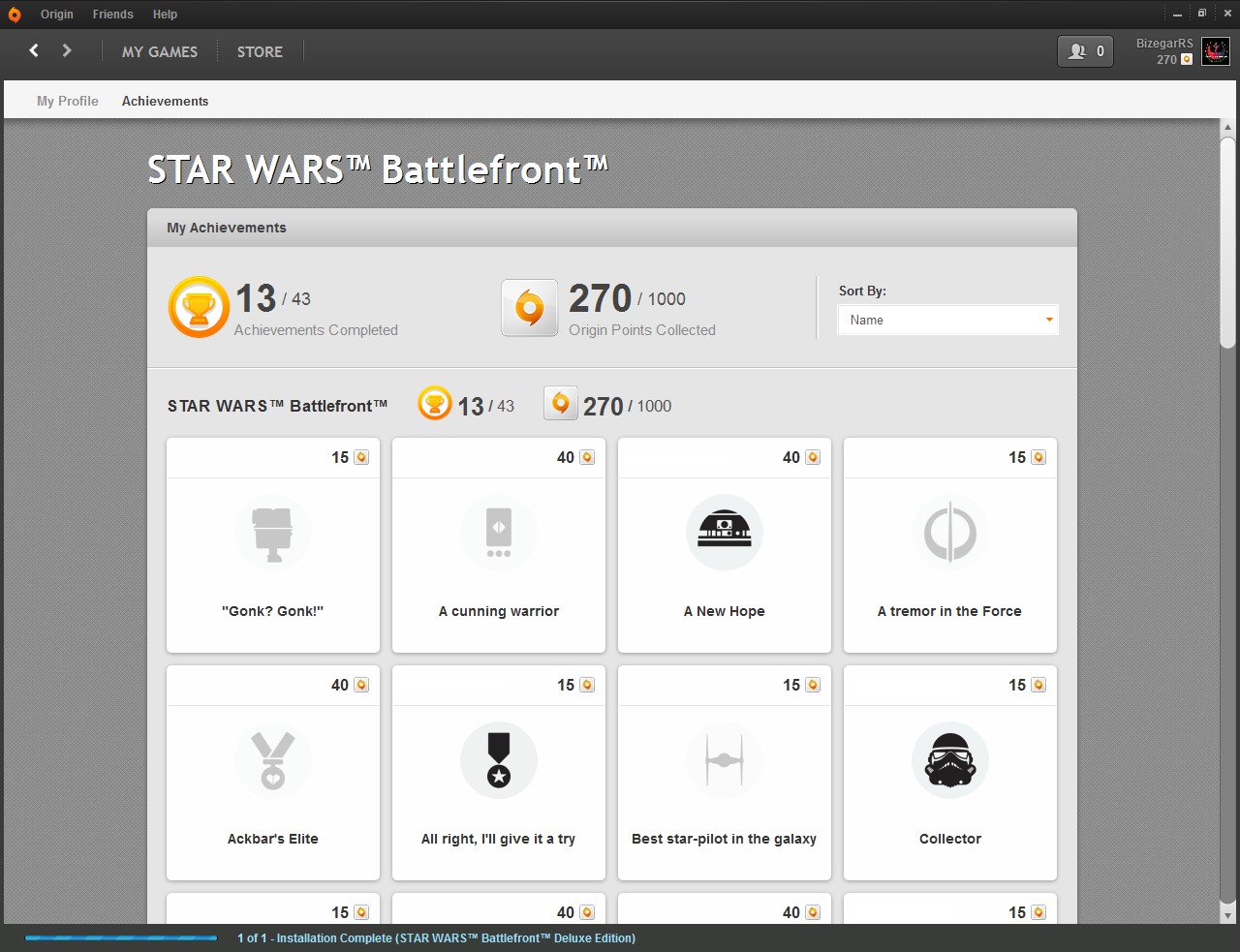
Task: Go back with the left arrow
Action: pyautogui.click(x=34, y=50)
